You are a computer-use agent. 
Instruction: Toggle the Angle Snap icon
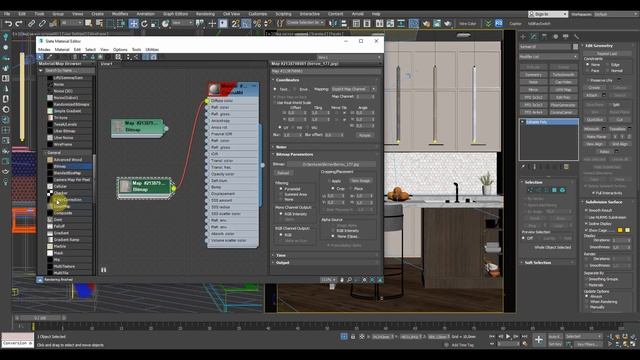(246, 24)
